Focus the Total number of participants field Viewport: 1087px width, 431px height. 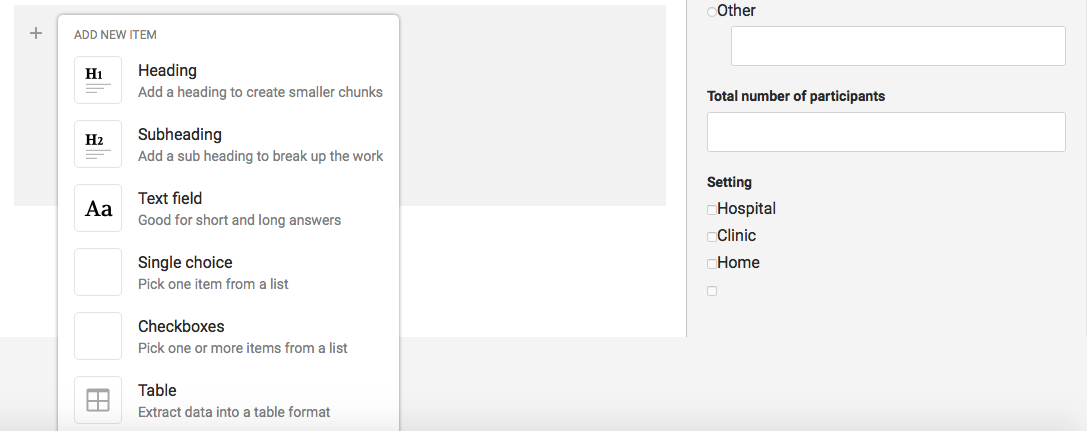886,132
